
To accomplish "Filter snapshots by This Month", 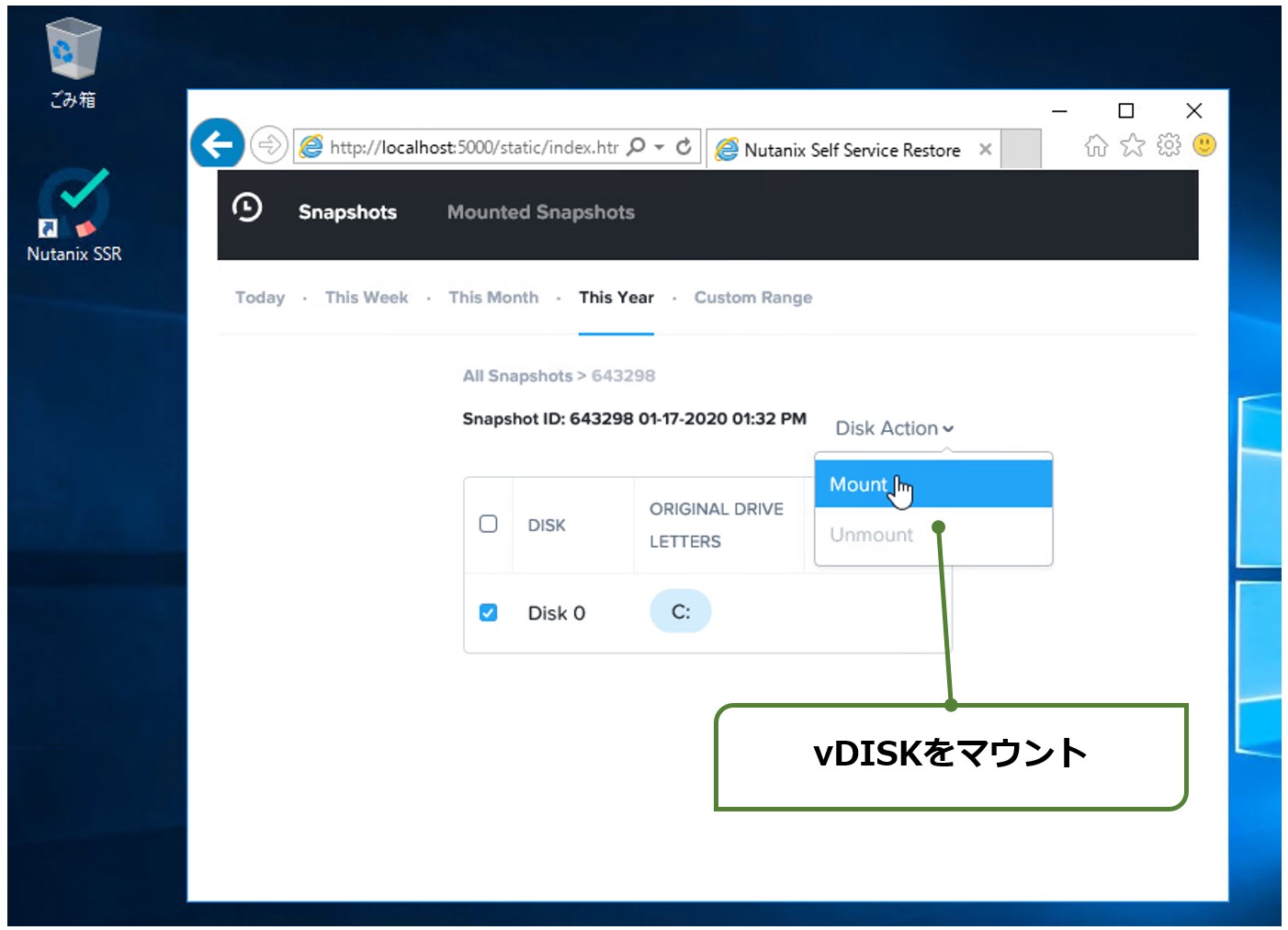I will (x=493, y=298).
